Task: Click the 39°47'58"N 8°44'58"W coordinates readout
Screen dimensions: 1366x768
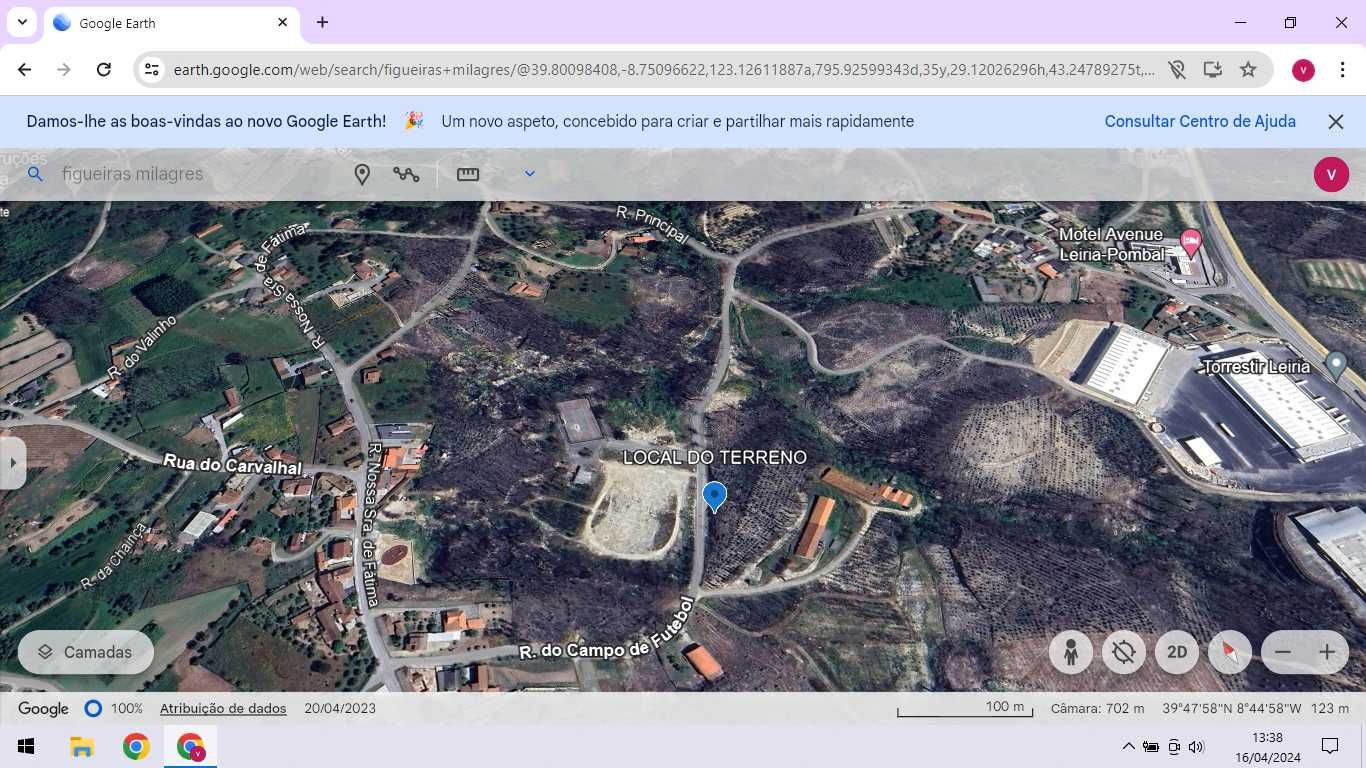Action: pyautogui.click(x=1232, y=708)
